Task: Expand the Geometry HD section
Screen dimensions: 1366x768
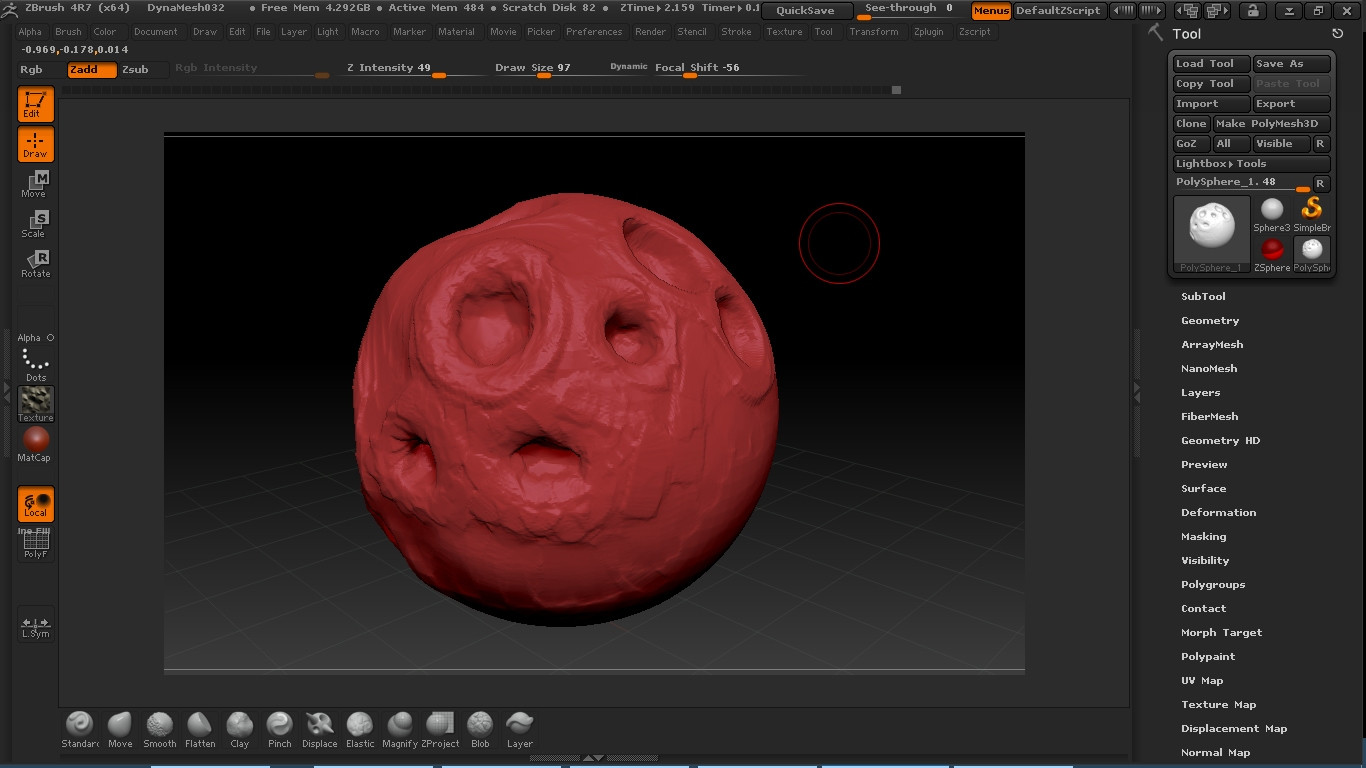Action: (1220, 441)
